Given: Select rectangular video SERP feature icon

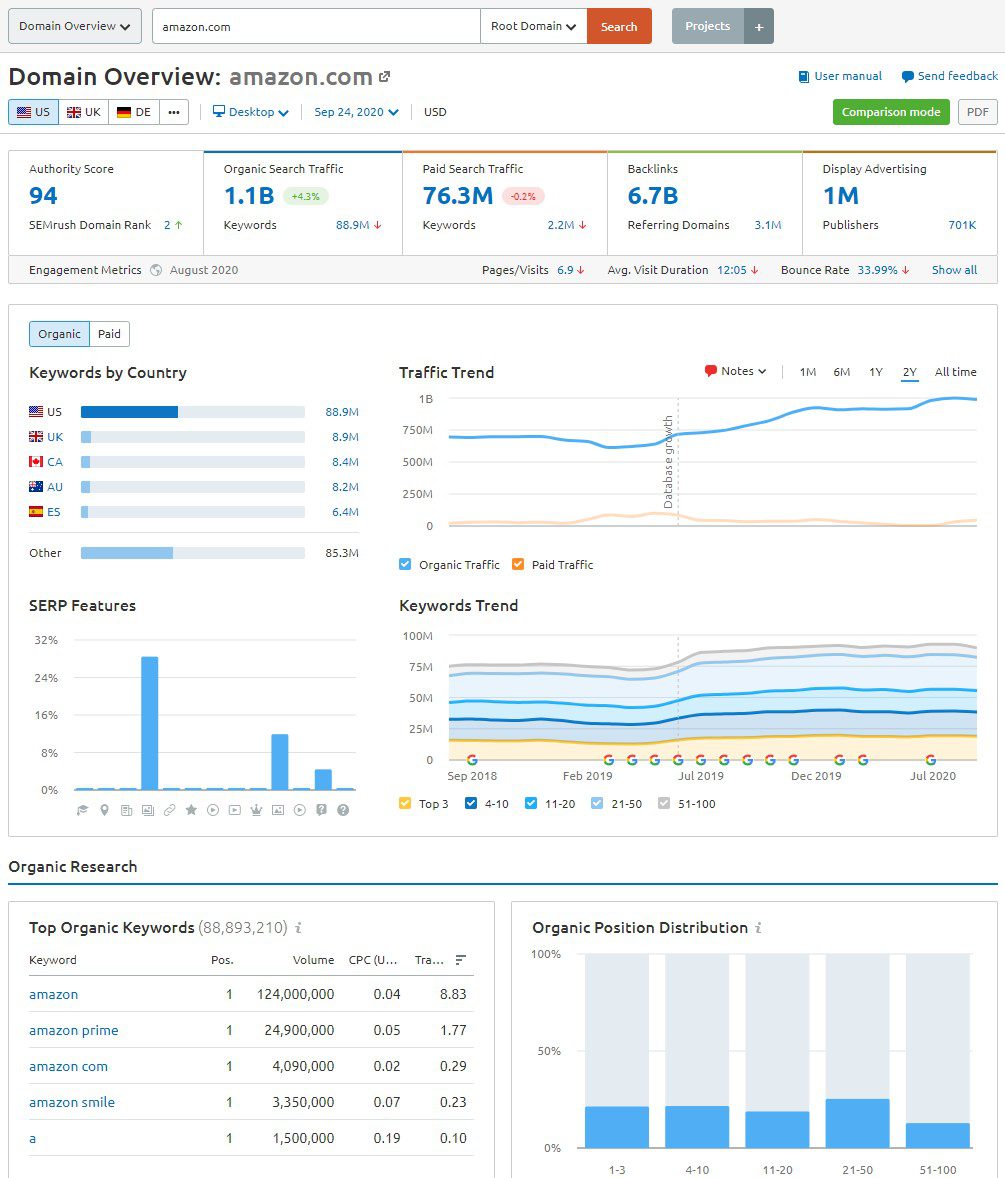Looking at the screenshot, I should pos(234,810).
